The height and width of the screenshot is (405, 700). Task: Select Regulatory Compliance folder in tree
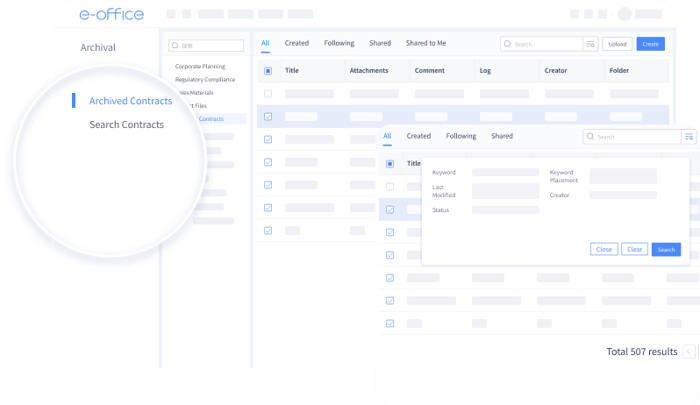(x=205, y=79)
